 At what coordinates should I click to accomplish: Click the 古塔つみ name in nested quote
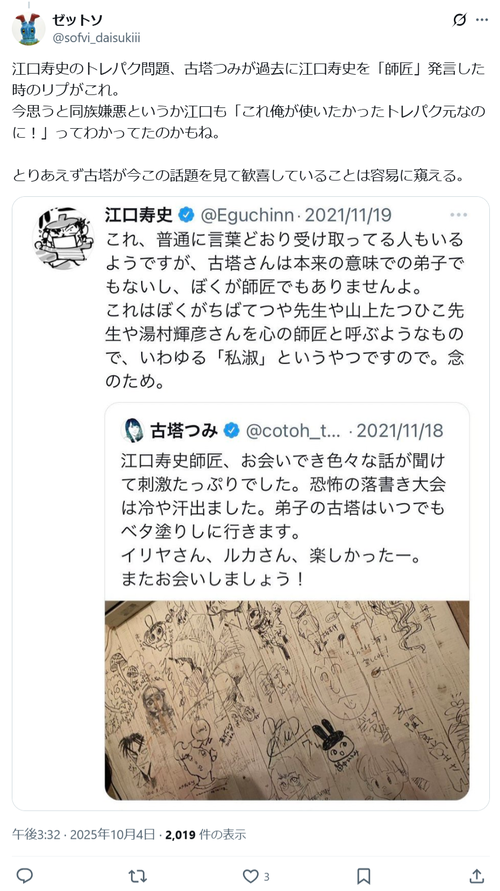[184, 431]
